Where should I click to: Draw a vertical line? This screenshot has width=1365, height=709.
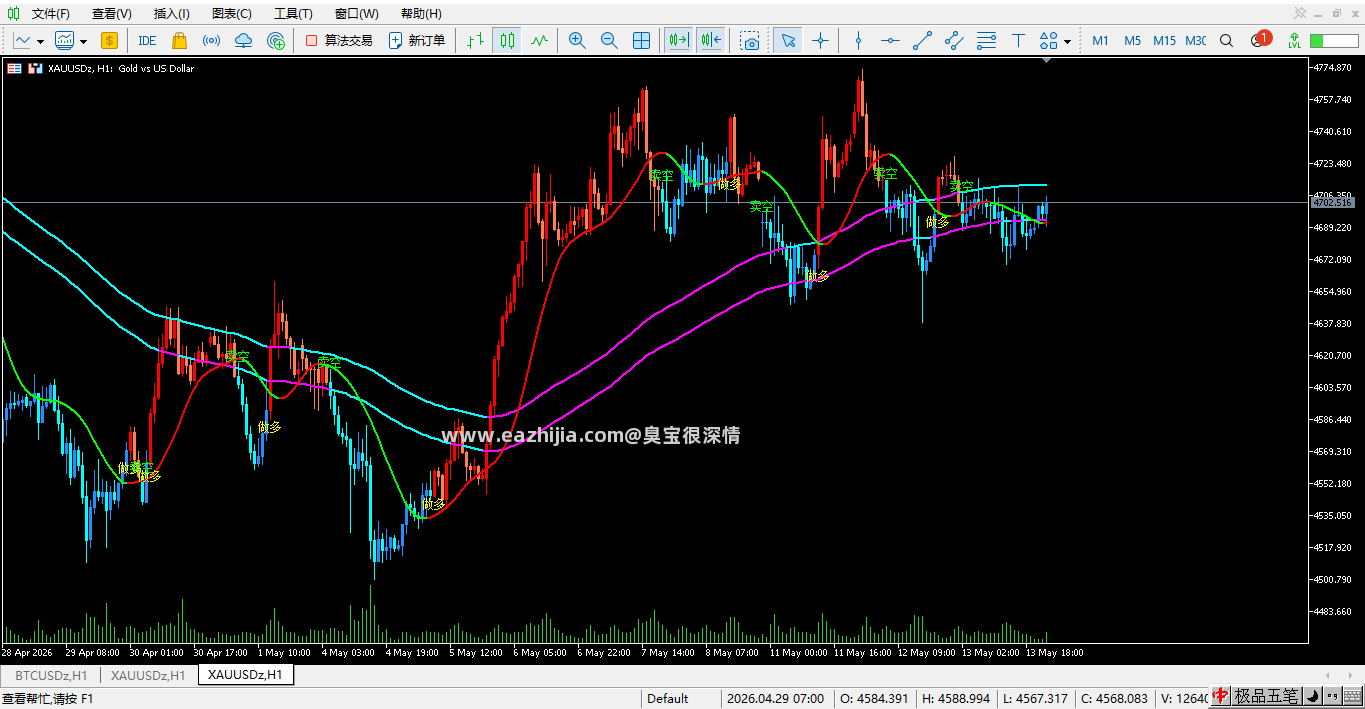tap(858, 40)
